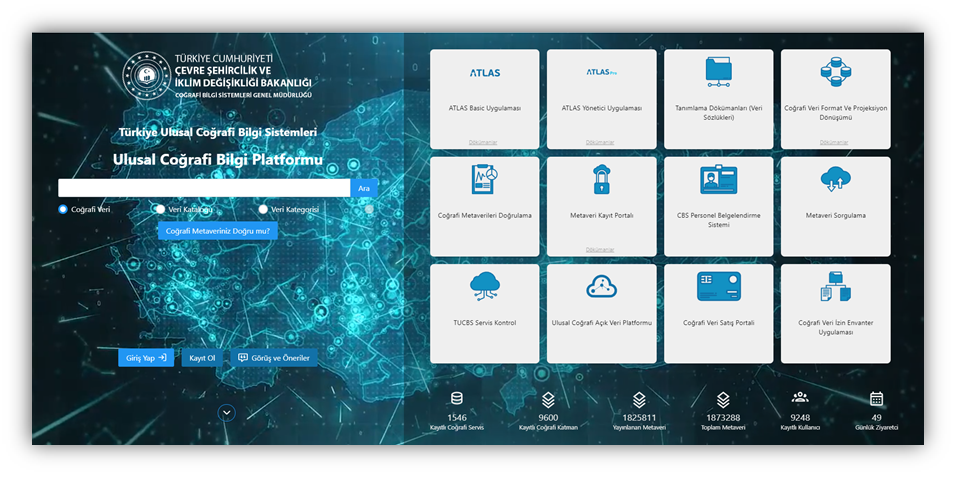Open the ATLAS Yönetici Uygulaması label
The image size is (956, 477).
tap(602, 108)
